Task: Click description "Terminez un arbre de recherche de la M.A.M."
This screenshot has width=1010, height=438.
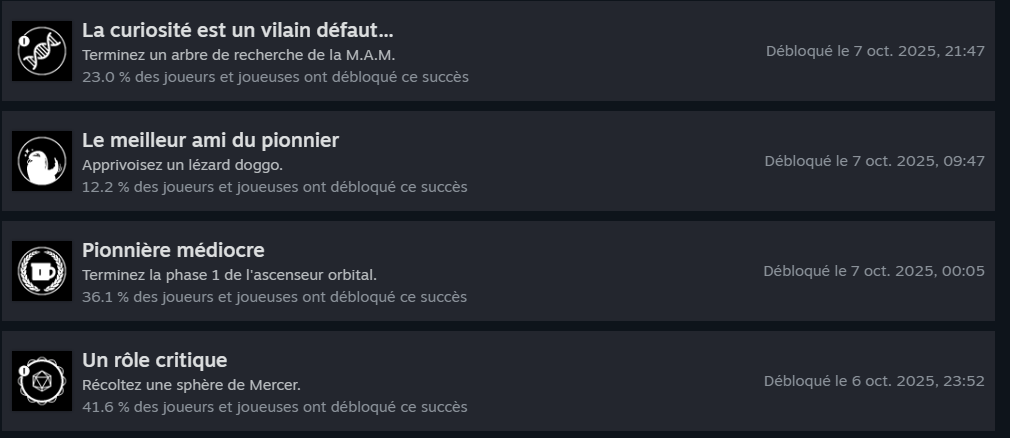Action: tap(245, 55)
